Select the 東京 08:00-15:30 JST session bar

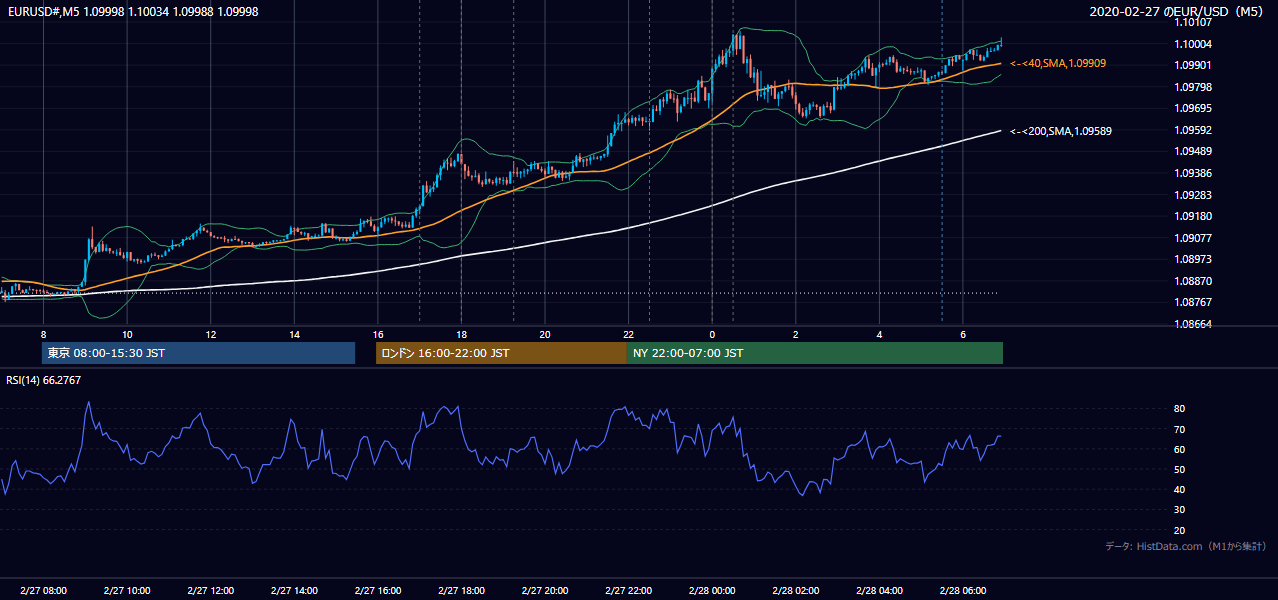tap(198, 353)
